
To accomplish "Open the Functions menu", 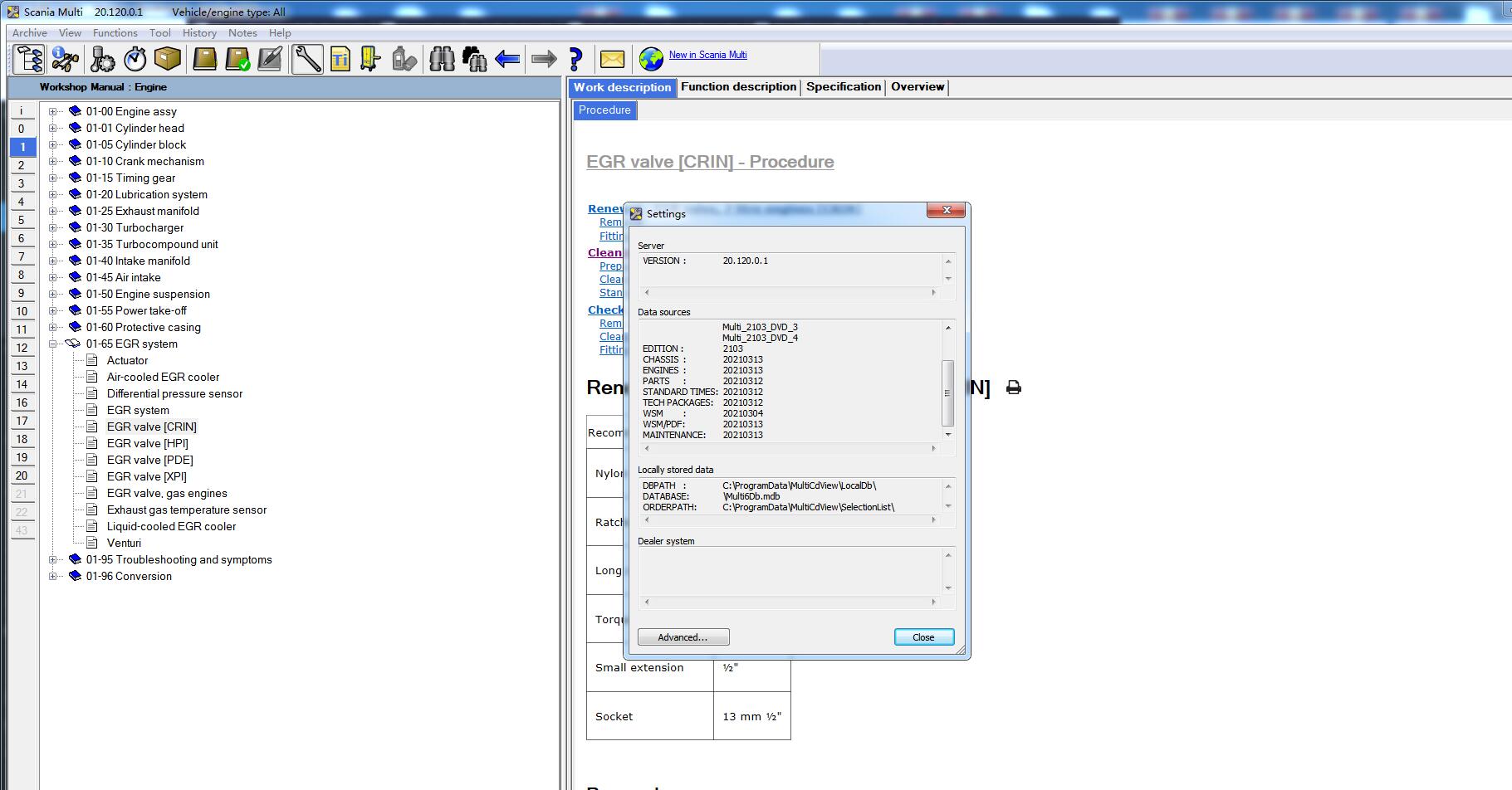I will [115, 32].
